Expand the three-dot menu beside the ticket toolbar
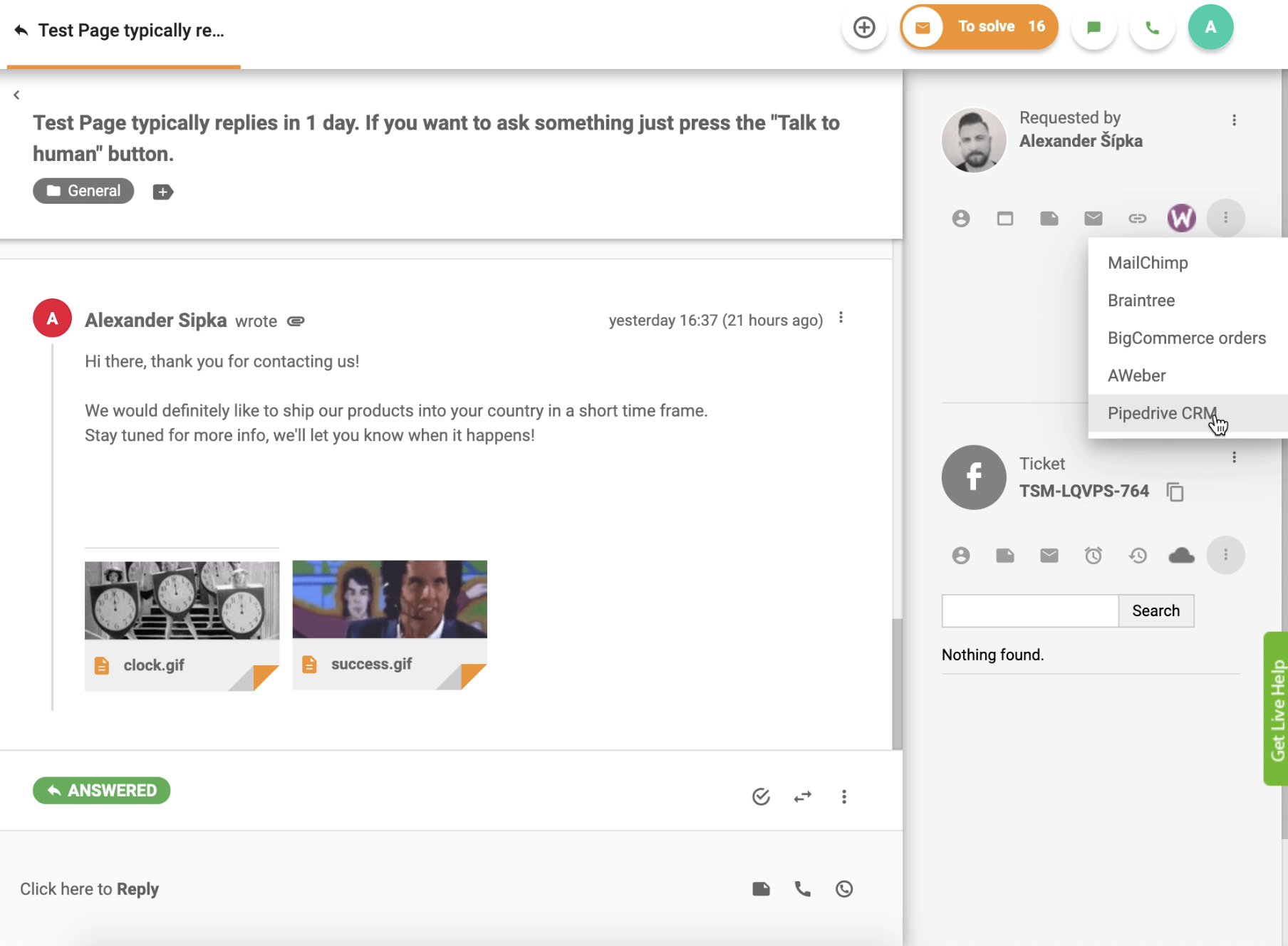This screenshot has width=1288, height=946. click(x=1225, y=555)
